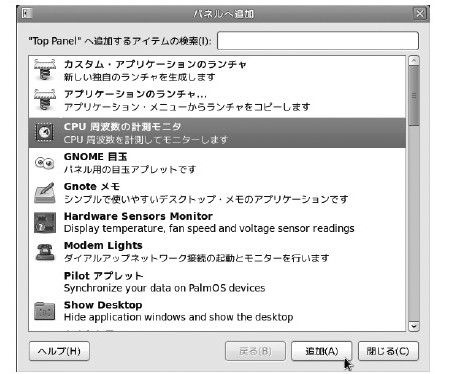Select the 'GNOME 目玉' row title
The width and height of the screenshot is (461, 374).
(x=95, y=156)
